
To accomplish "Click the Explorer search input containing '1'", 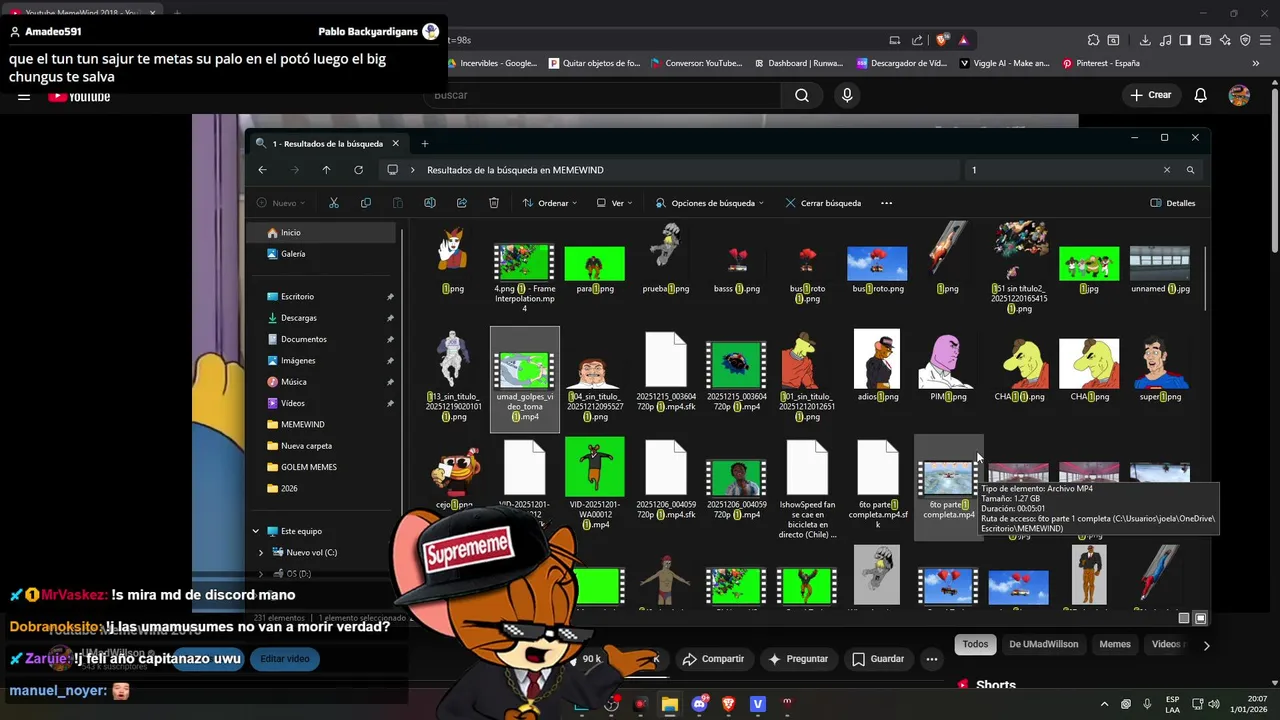I will click(1060, 170).
